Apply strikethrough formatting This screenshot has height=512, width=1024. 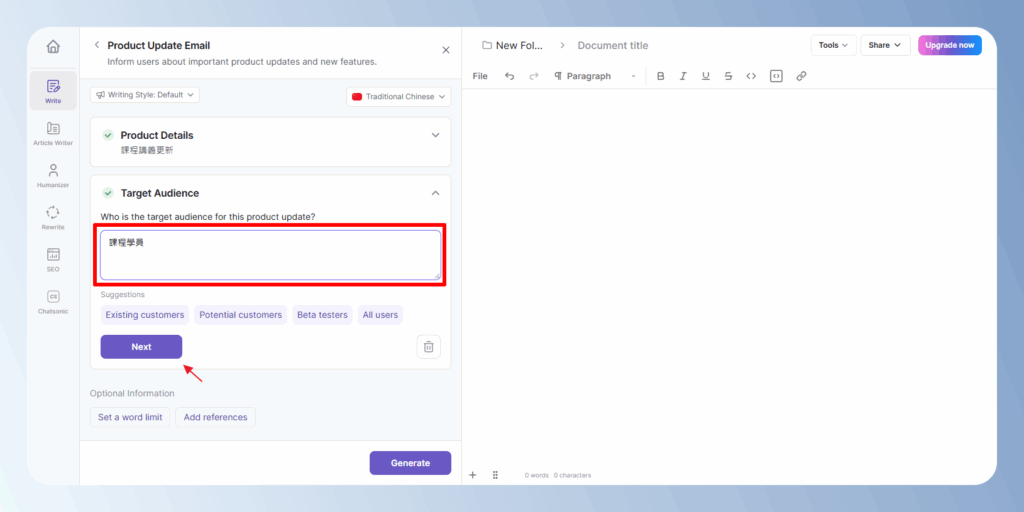[728, 76]
